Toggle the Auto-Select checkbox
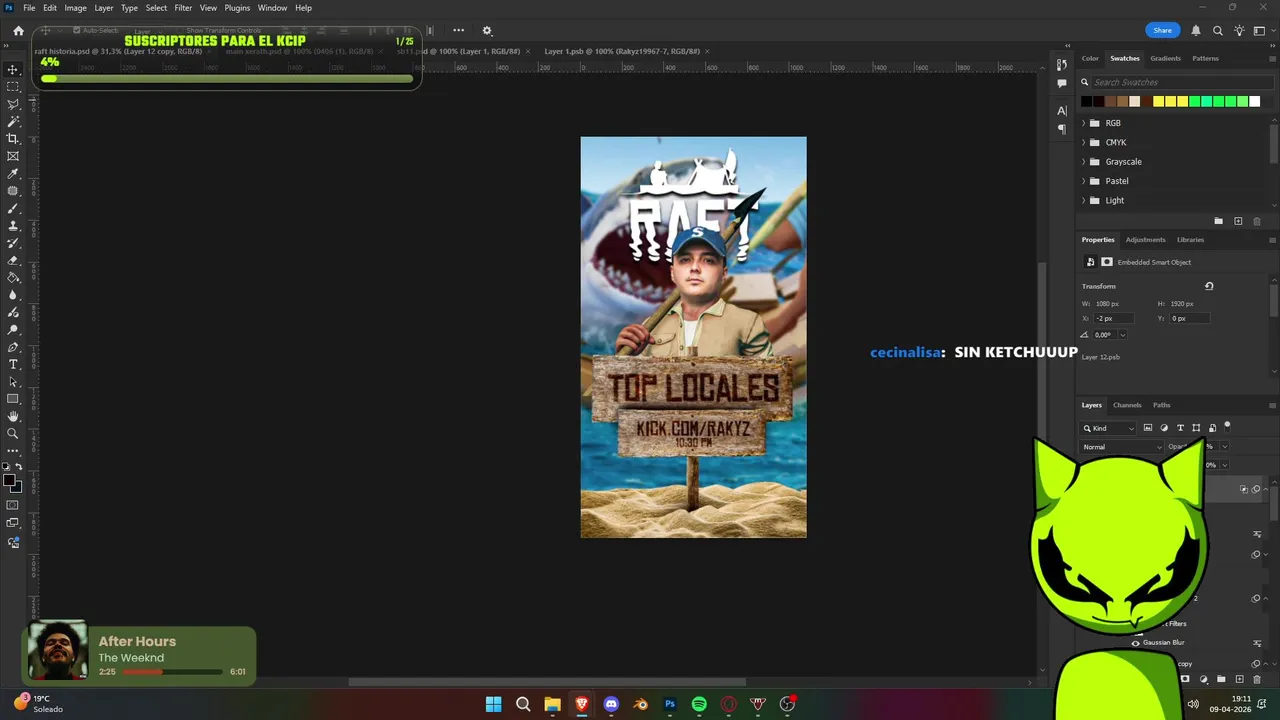The image size is (1280, 720). [77, 30]
